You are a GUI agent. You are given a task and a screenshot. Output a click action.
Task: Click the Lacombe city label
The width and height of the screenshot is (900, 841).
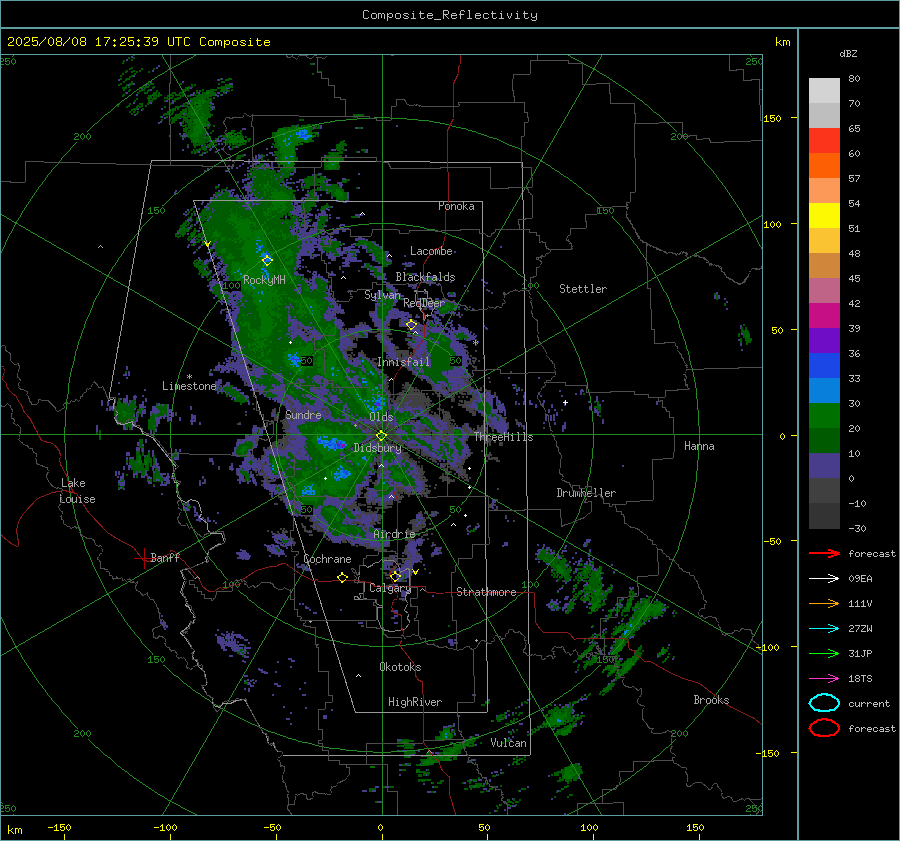(431, 251)
